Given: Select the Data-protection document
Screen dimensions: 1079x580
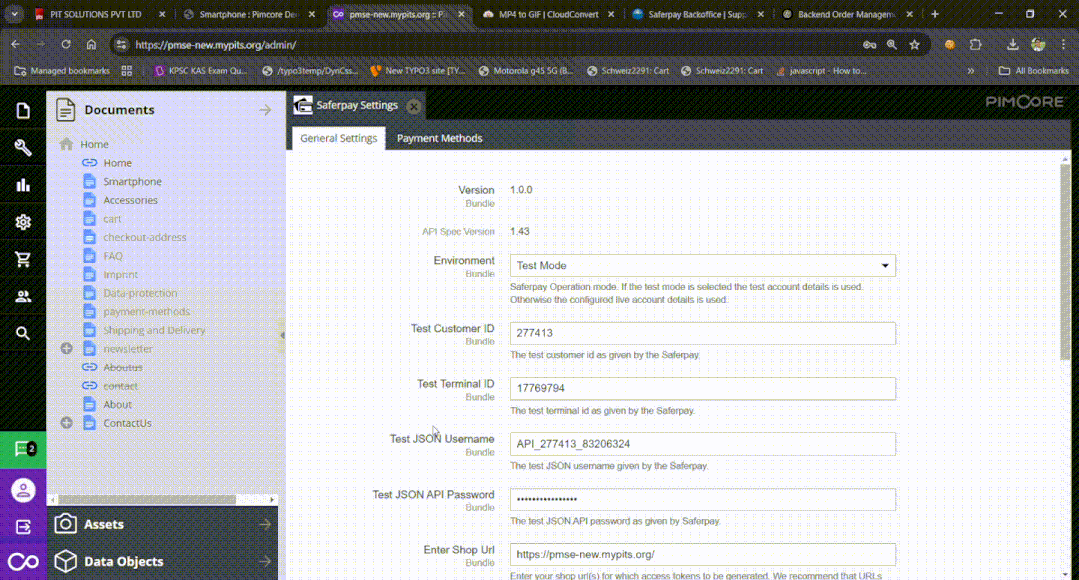Looking at the screenshot, I should (140, 293).
